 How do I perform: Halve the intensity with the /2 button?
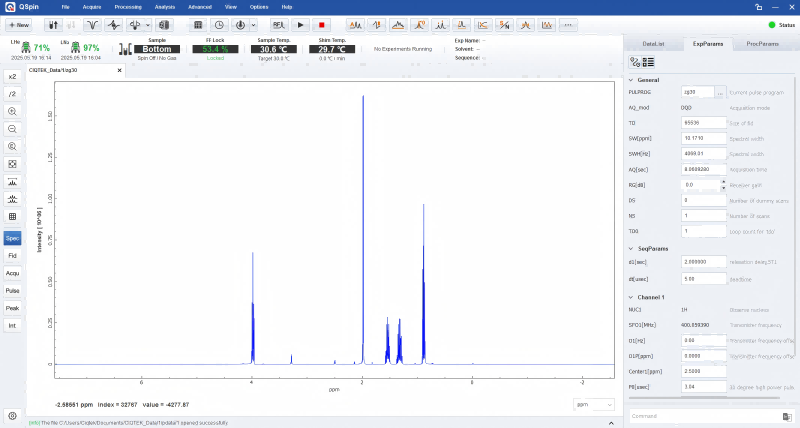(x=12, y=93)
